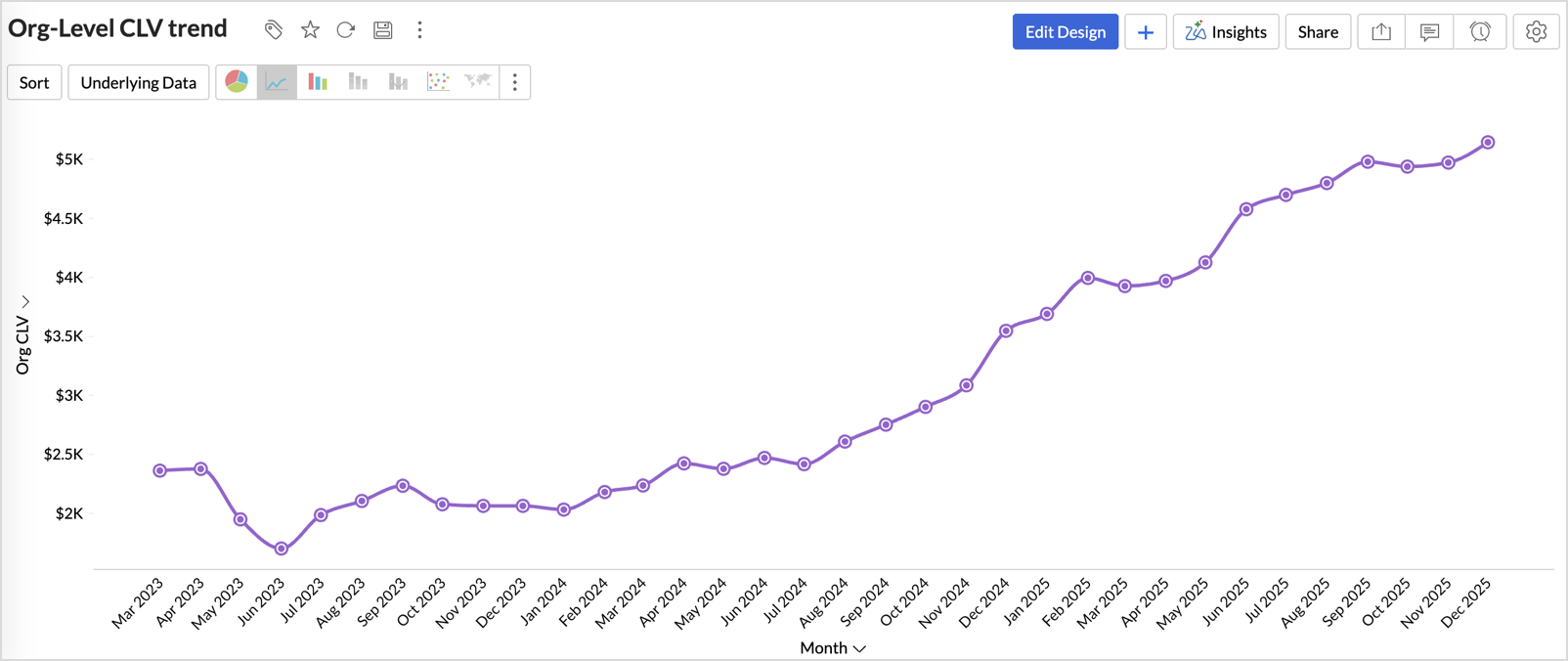Click the Edit Design button
Screen dimensions: 1568x661
click(x=1065, y=32)
